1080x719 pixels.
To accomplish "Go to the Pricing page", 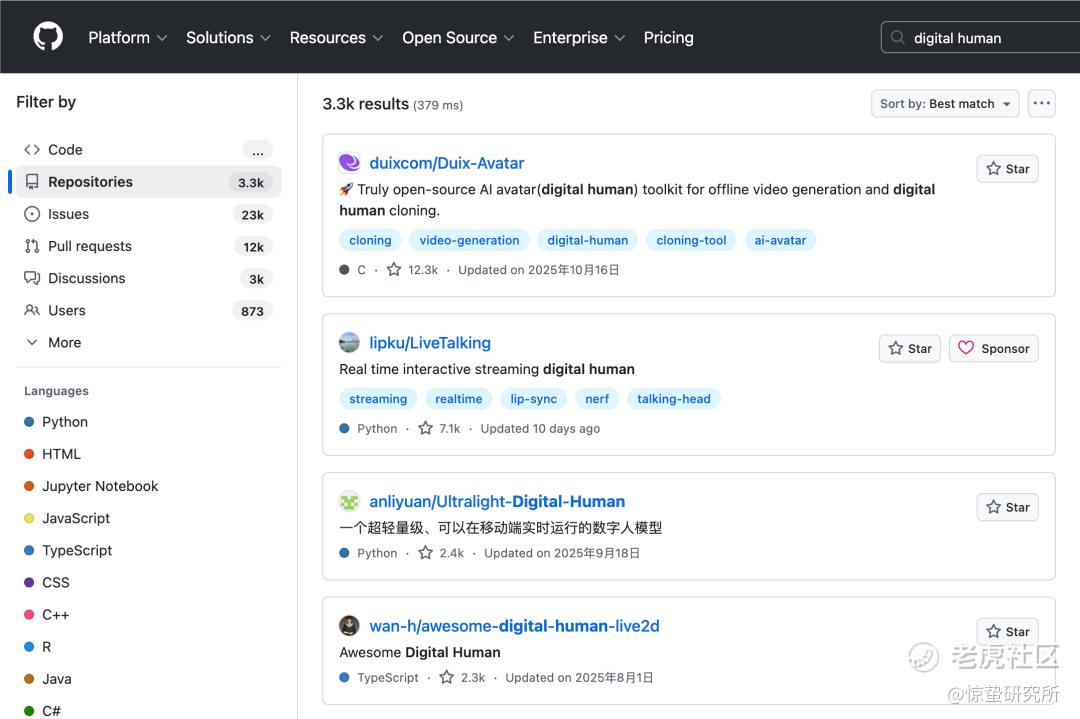I will click(668, 38).
